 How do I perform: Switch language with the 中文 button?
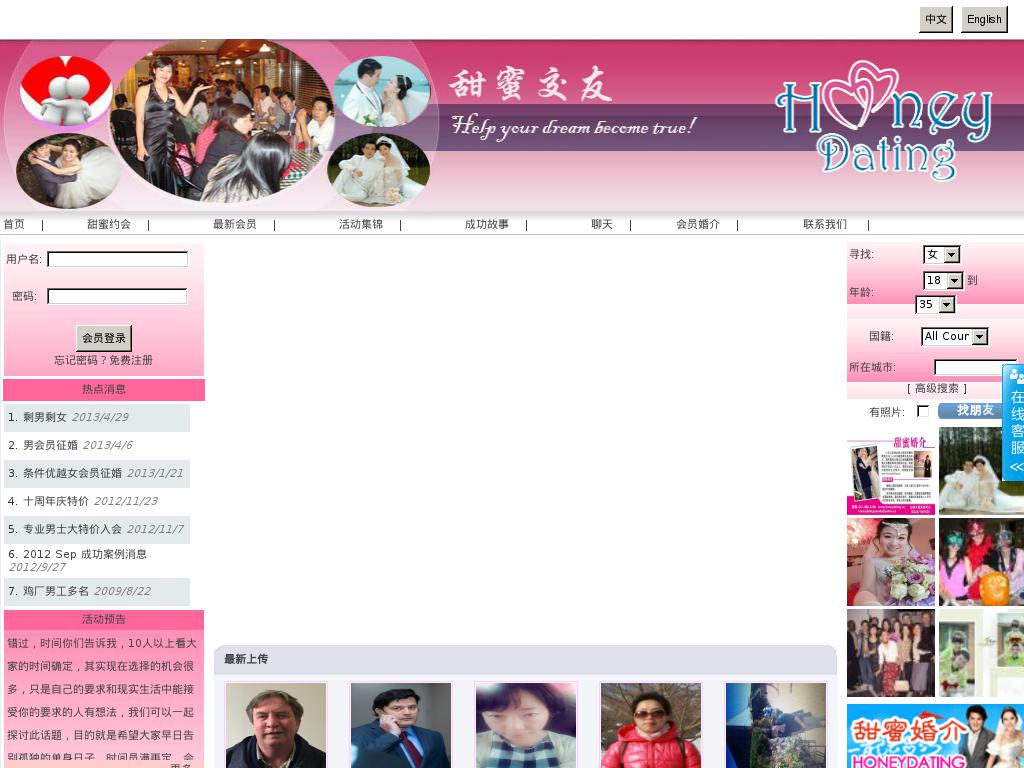point(935,20)
